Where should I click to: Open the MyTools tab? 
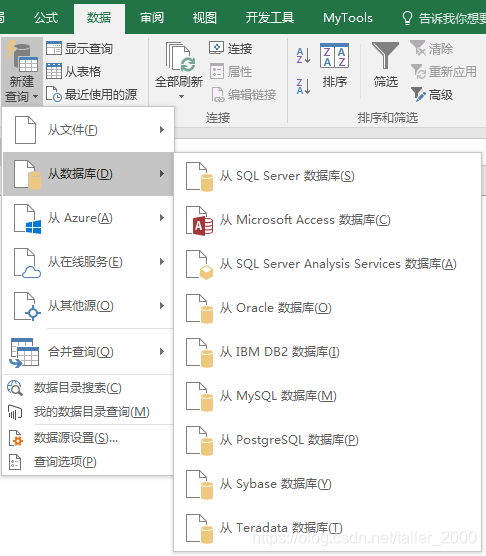[348, 17]
